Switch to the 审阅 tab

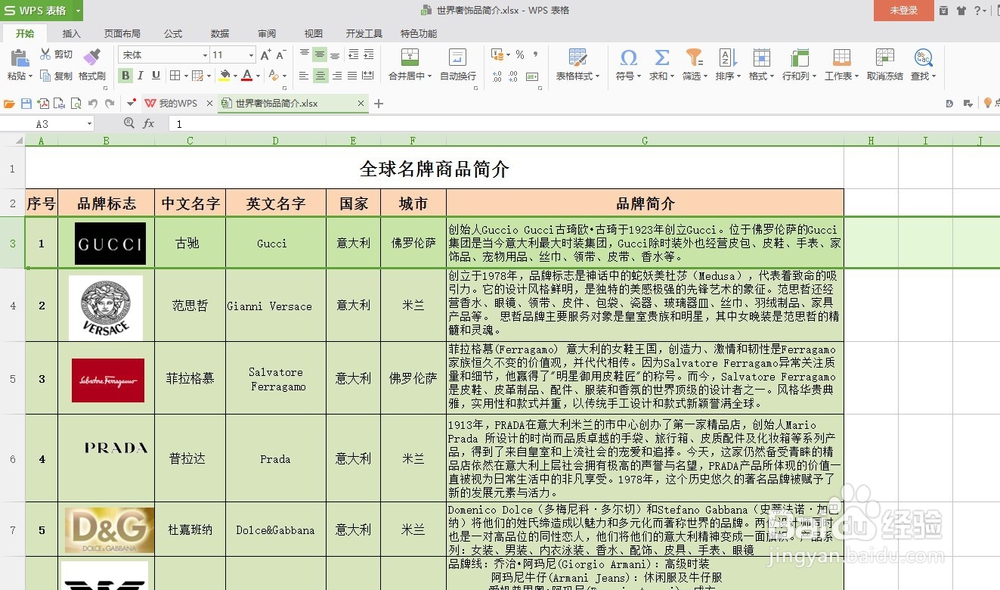(x=267, y=33)
